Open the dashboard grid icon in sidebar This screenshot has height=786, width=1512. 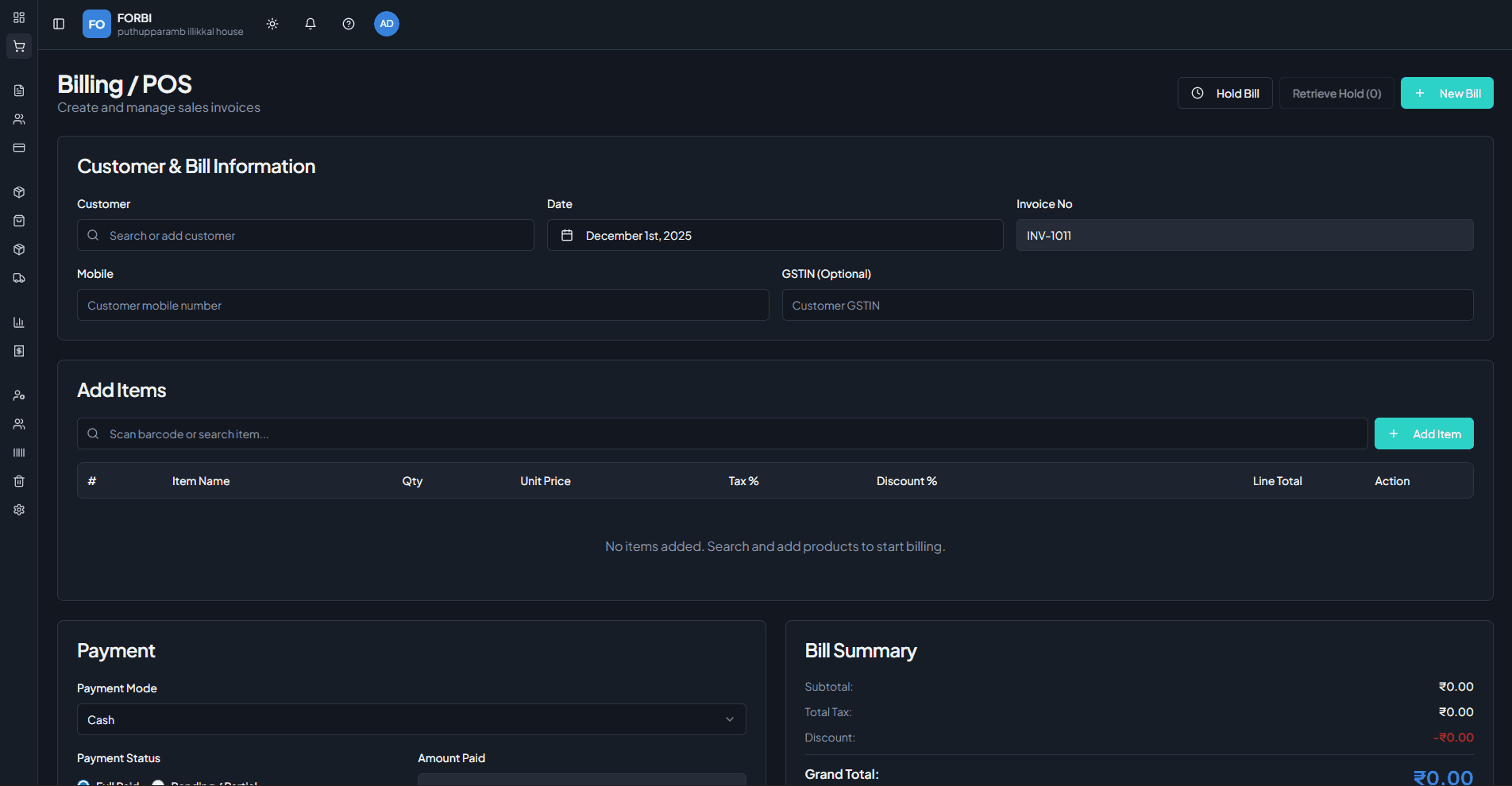[19, 17]
